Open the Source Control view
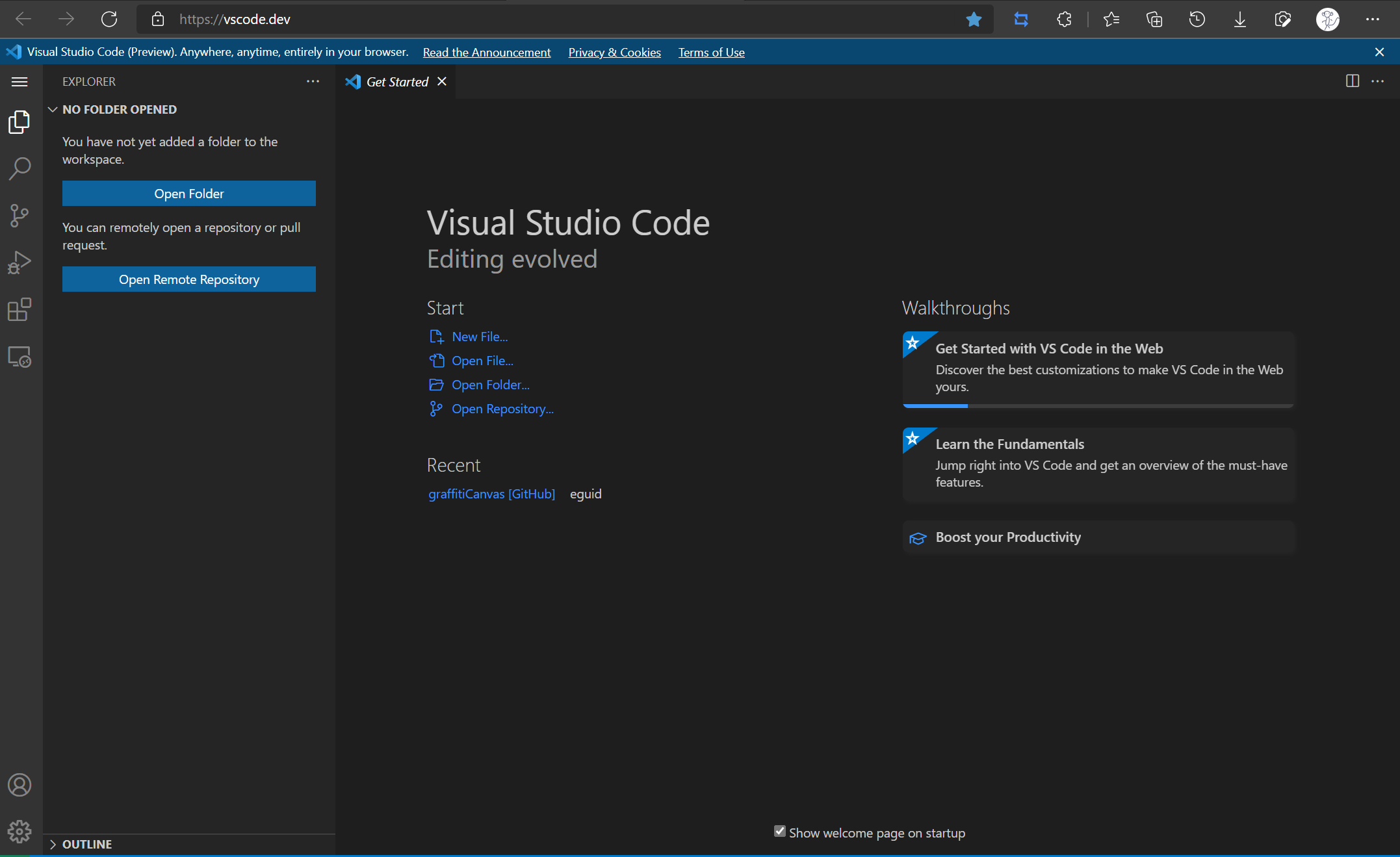This screenshot has width=1400, height=857. click(19, 216)
